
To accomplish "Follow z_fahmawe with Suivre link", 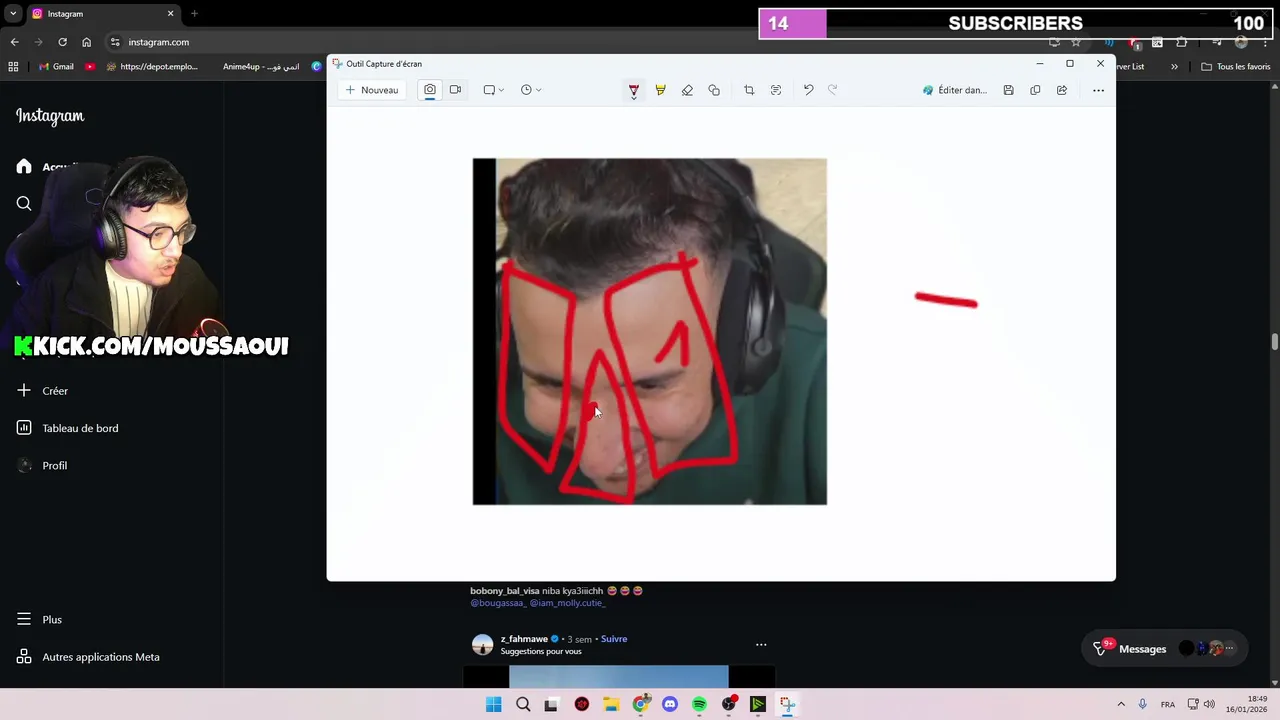I will 614,639.
